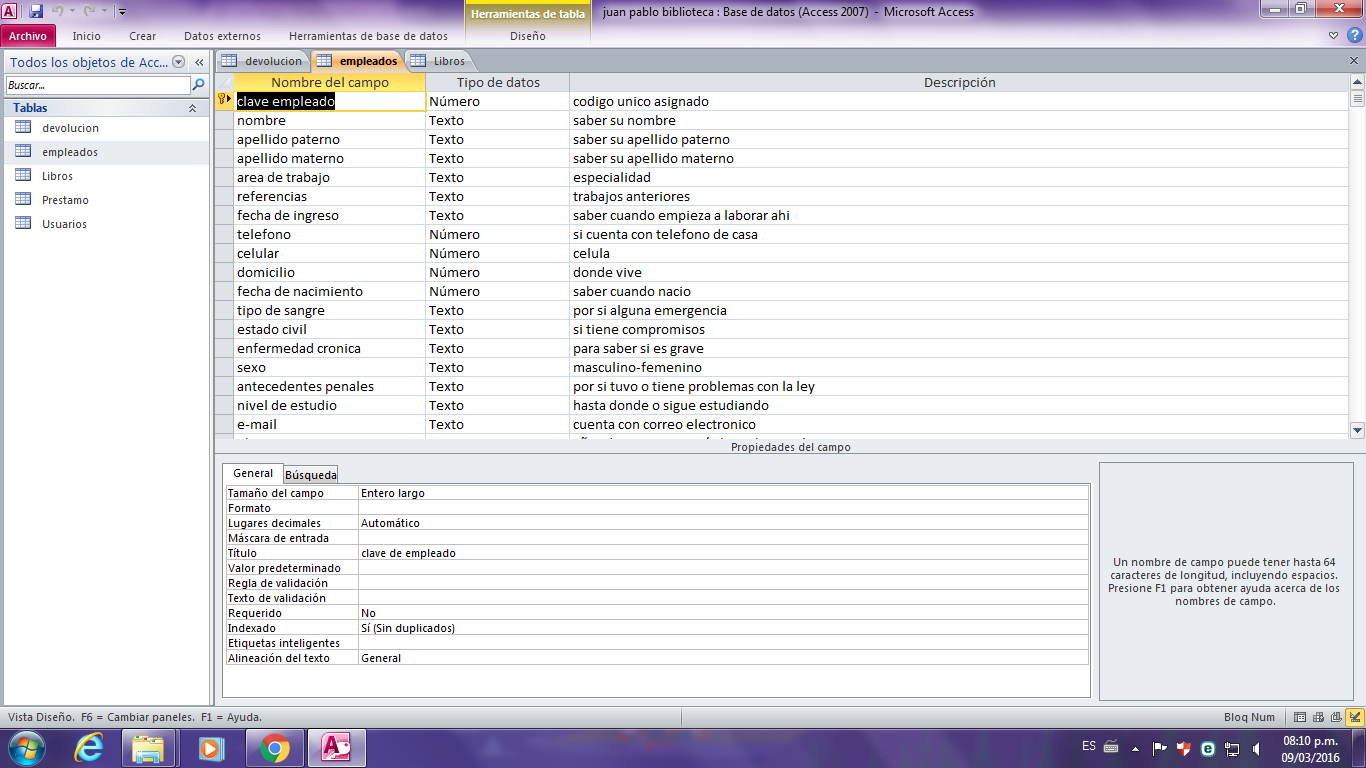Close the empleados table with tab X

[x=1354, y=61]
